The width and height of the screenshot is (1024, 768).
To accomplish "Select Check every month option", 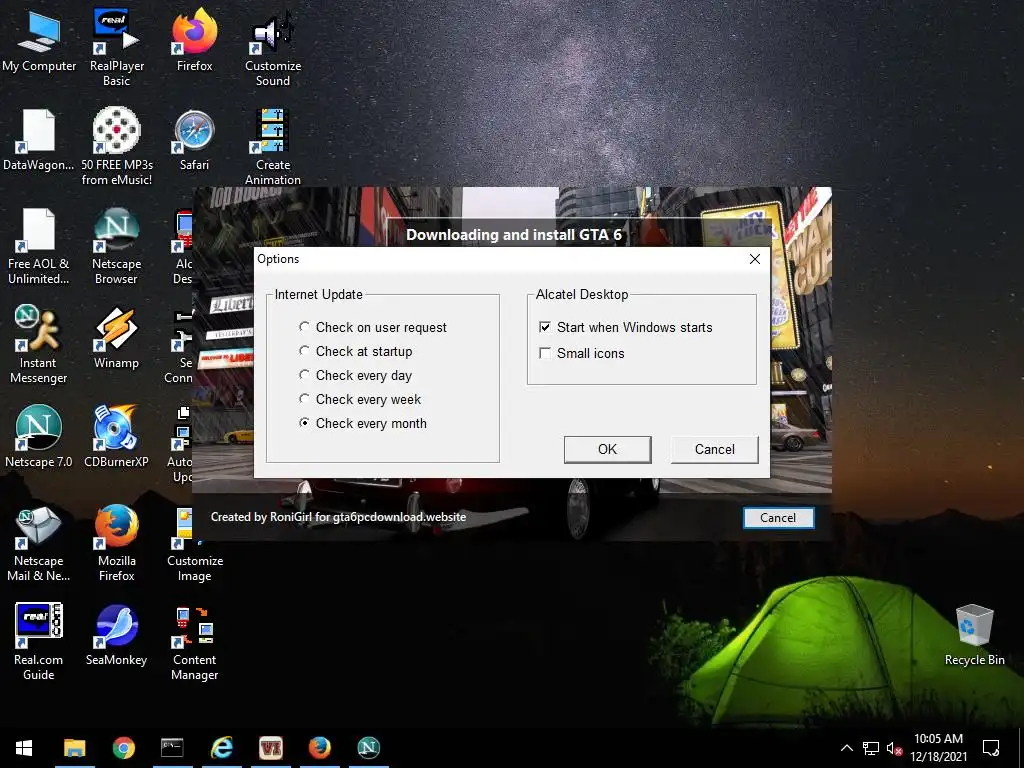I will 362,423.
